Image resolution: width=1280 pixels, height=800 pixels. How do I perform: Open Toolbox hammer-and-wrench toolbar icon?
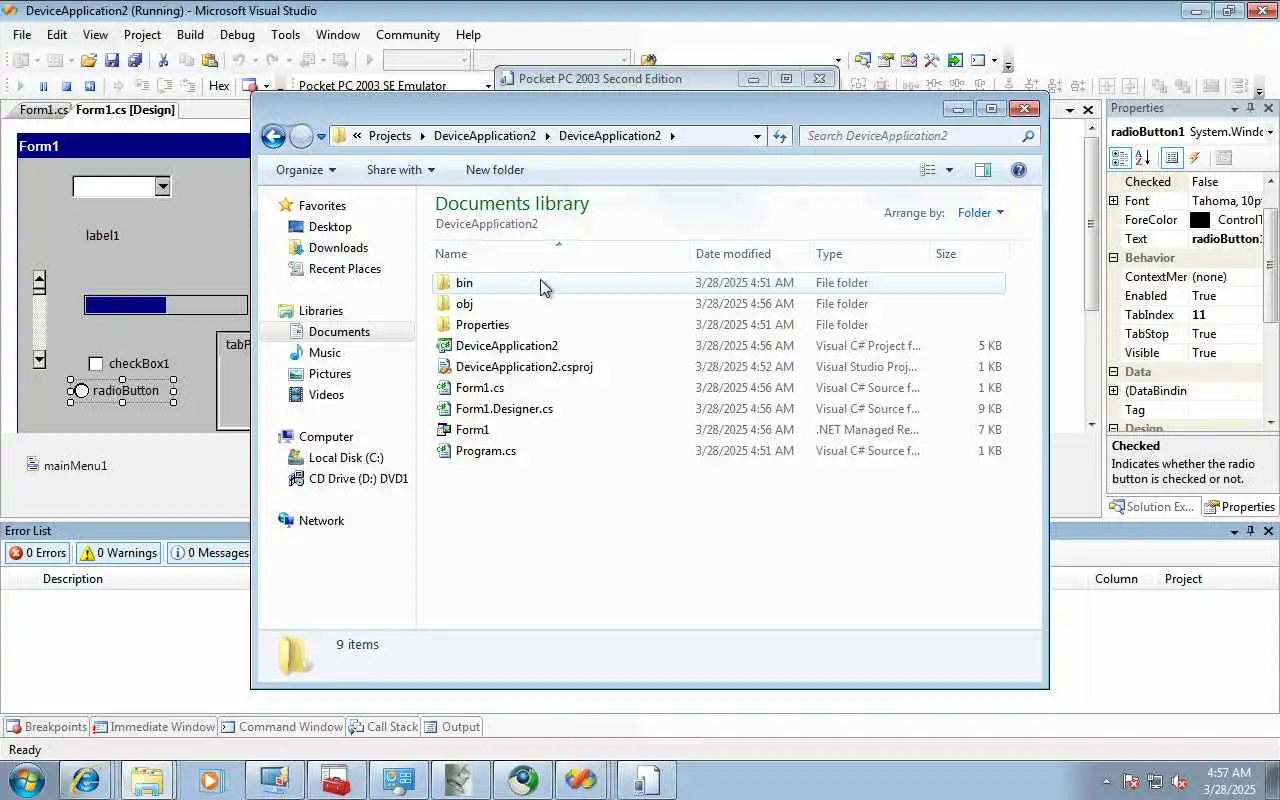[932, 60]
